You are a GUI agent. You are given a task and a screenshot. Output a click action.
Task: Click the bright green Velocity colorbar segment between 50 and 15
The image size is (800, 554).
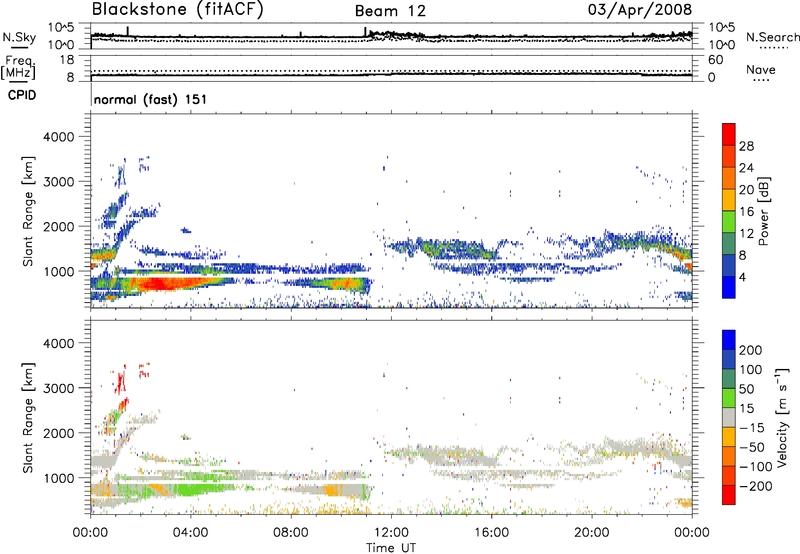[729, 398]
